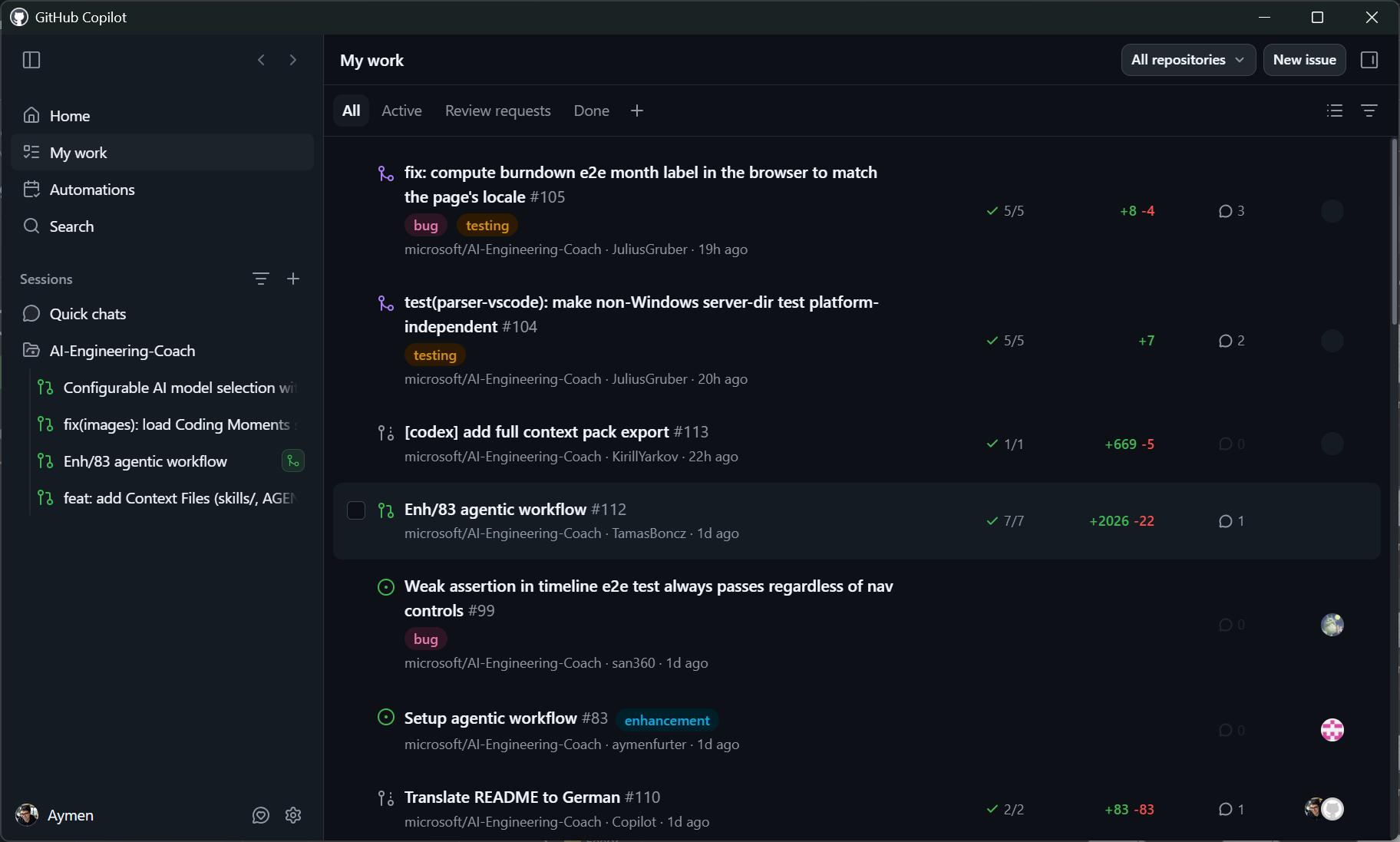Toggle the right side panel icon

pyautogui.click(x=1369, y=60)
